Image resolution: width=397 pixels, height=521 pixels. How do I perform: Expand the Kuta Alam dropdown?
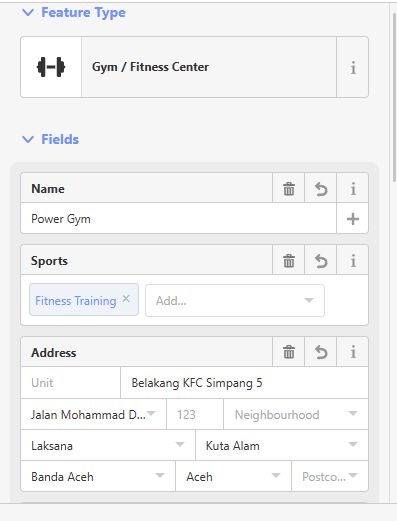tap(282, 445)
